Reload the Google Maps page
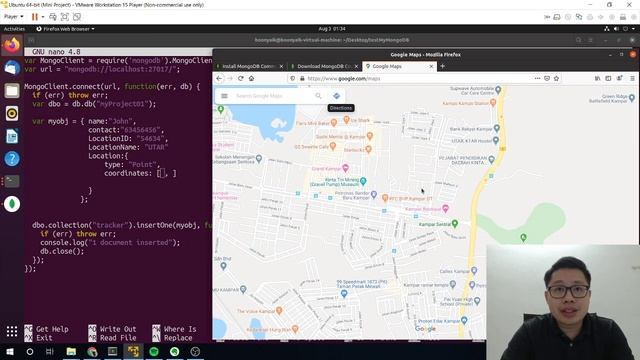Viewport: 640px width, 360px height. 240,78
